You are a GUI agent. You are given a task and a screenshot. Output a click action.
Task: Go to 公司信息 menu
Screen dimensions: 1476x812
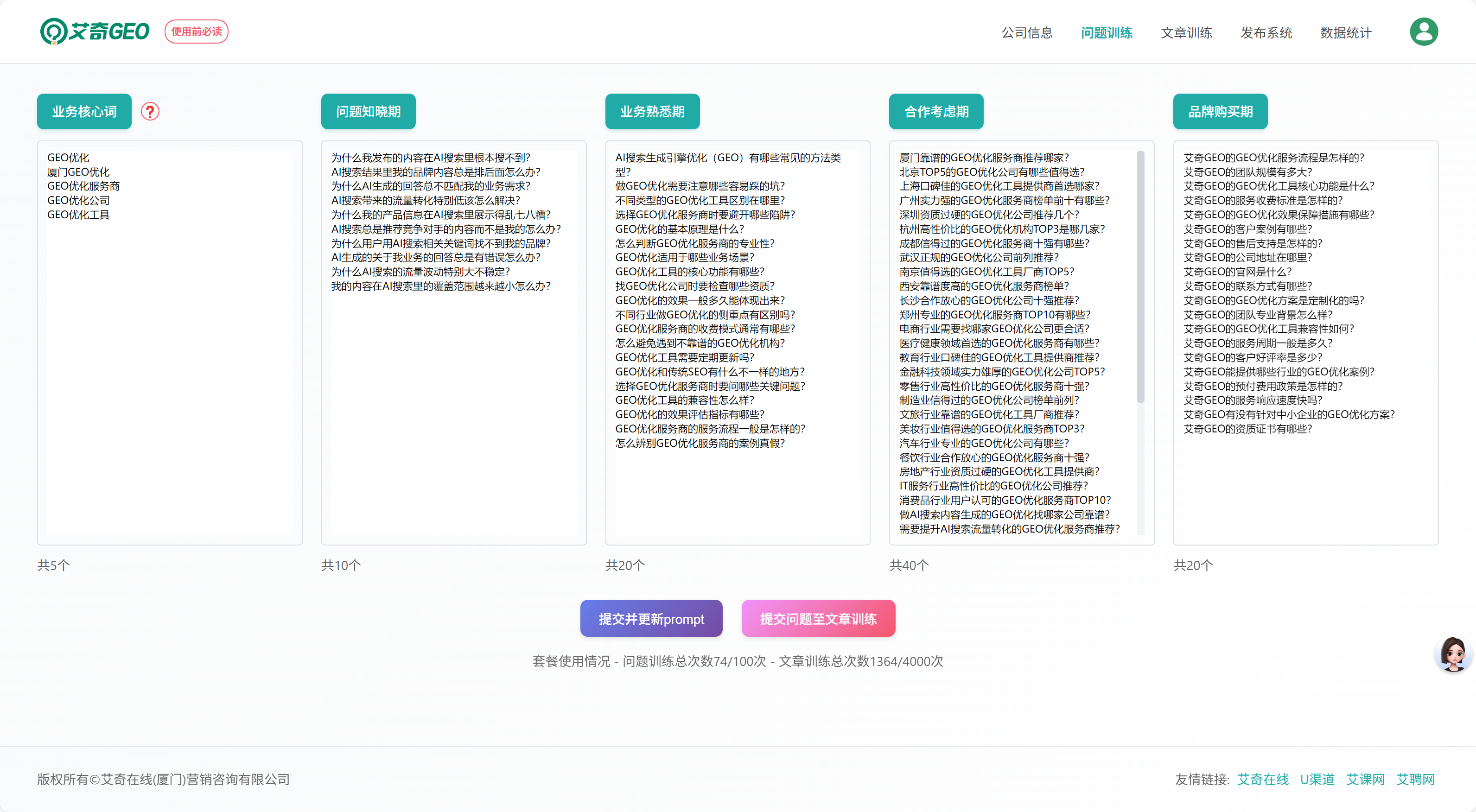(1027, 32)
